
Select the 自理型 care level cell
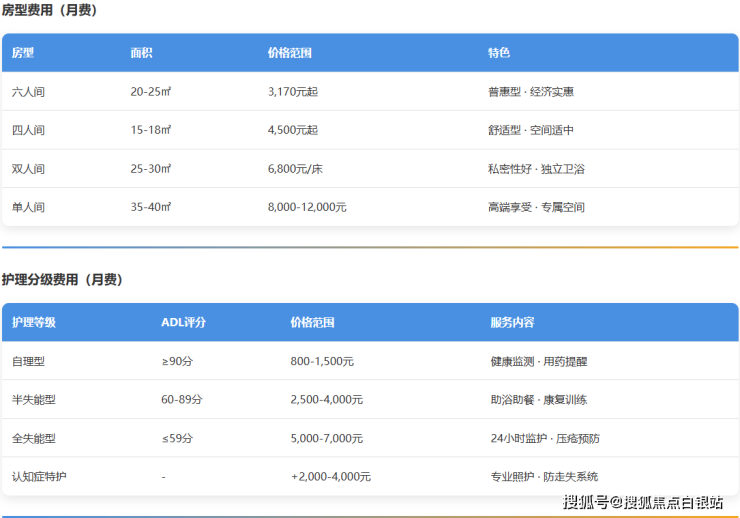coord(28,361)
